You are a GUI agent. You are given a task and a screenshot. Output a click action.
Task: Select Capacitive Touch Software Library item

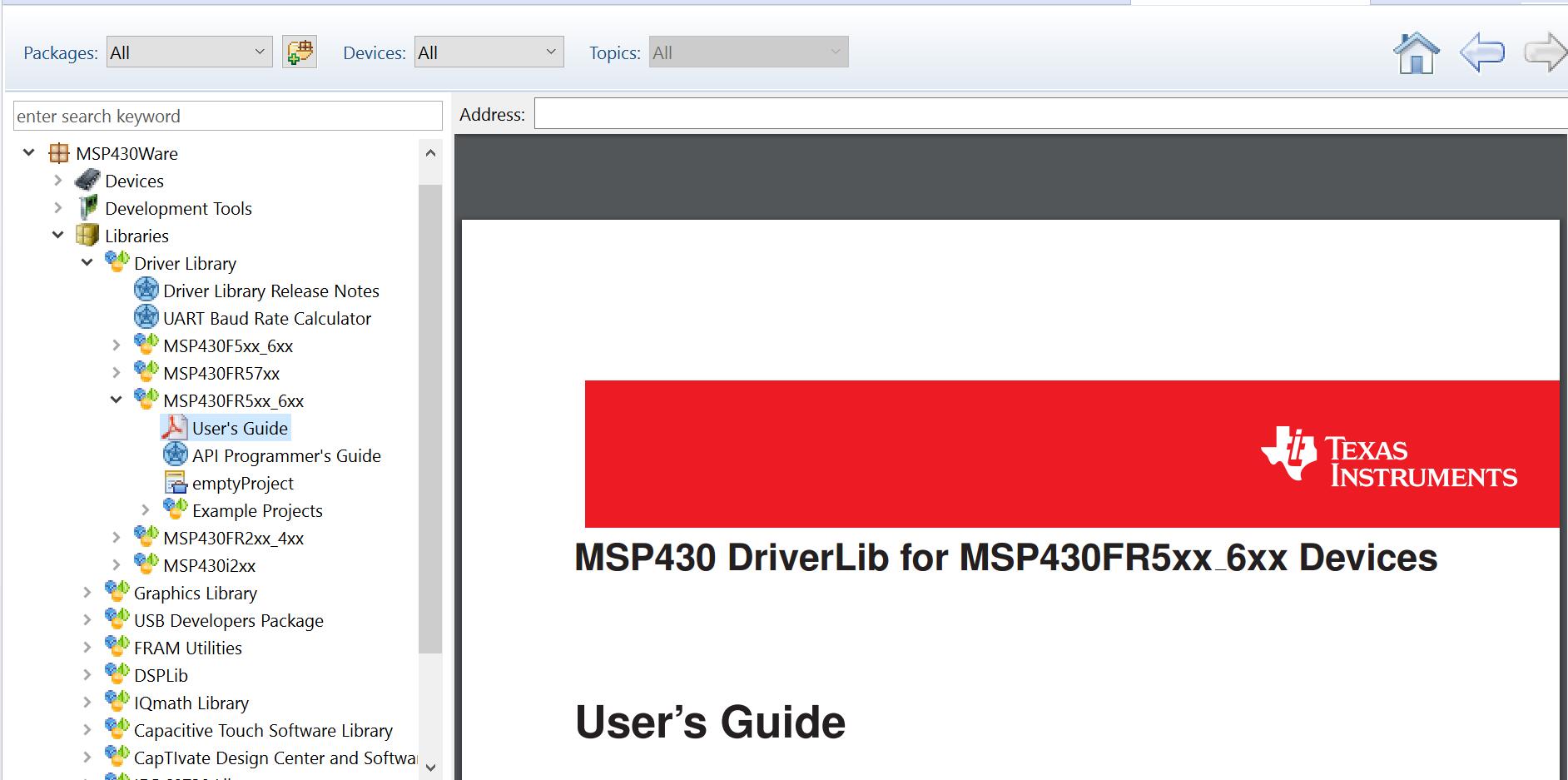pyautogui.click(x=263, y=730)
